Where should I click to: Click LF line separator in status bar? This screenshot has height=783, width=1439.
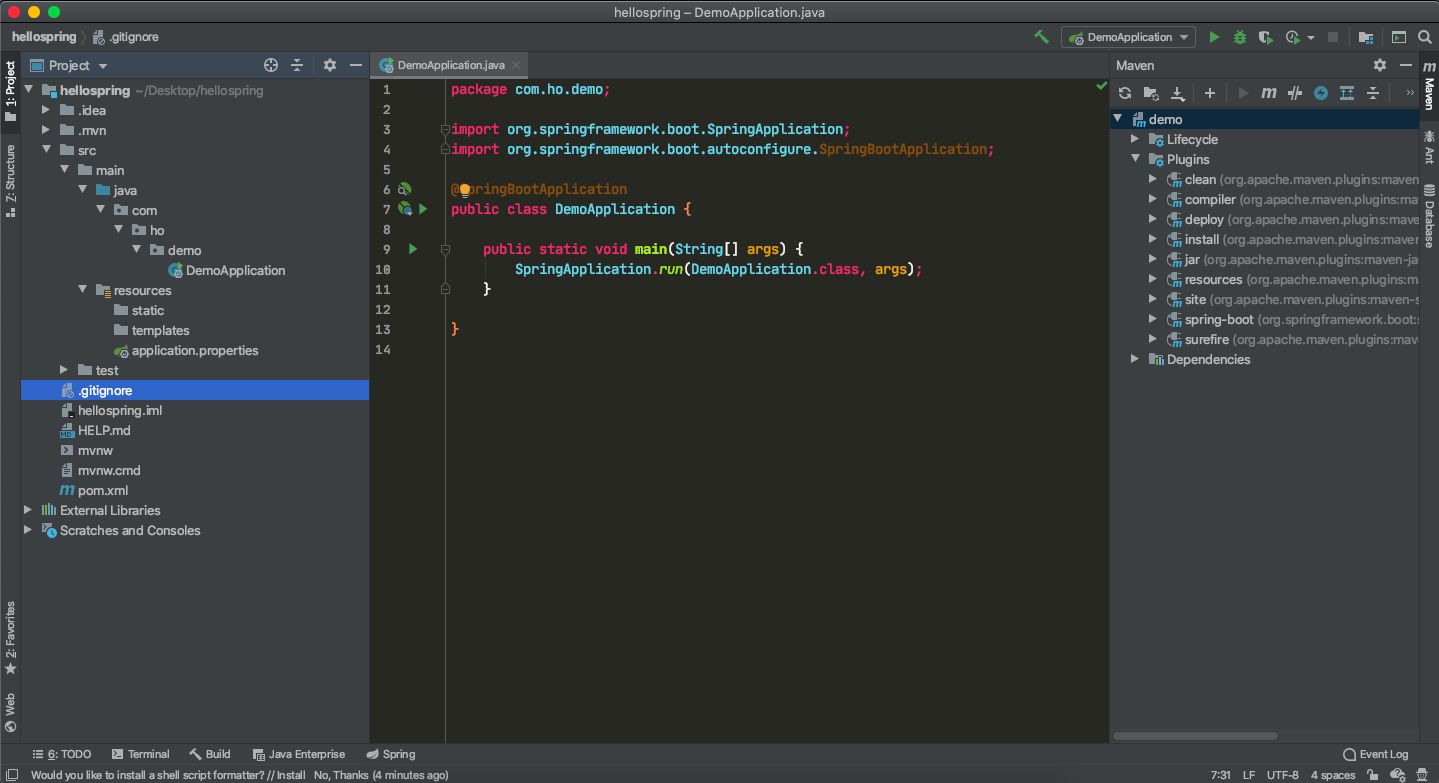coord(1249,775)
